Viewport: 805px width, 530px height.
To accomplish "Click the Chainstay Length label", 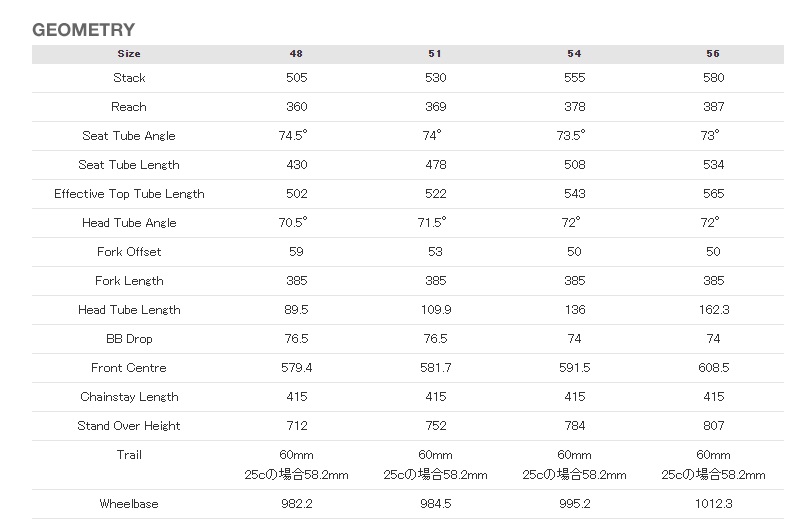I will tap(129, 397).
